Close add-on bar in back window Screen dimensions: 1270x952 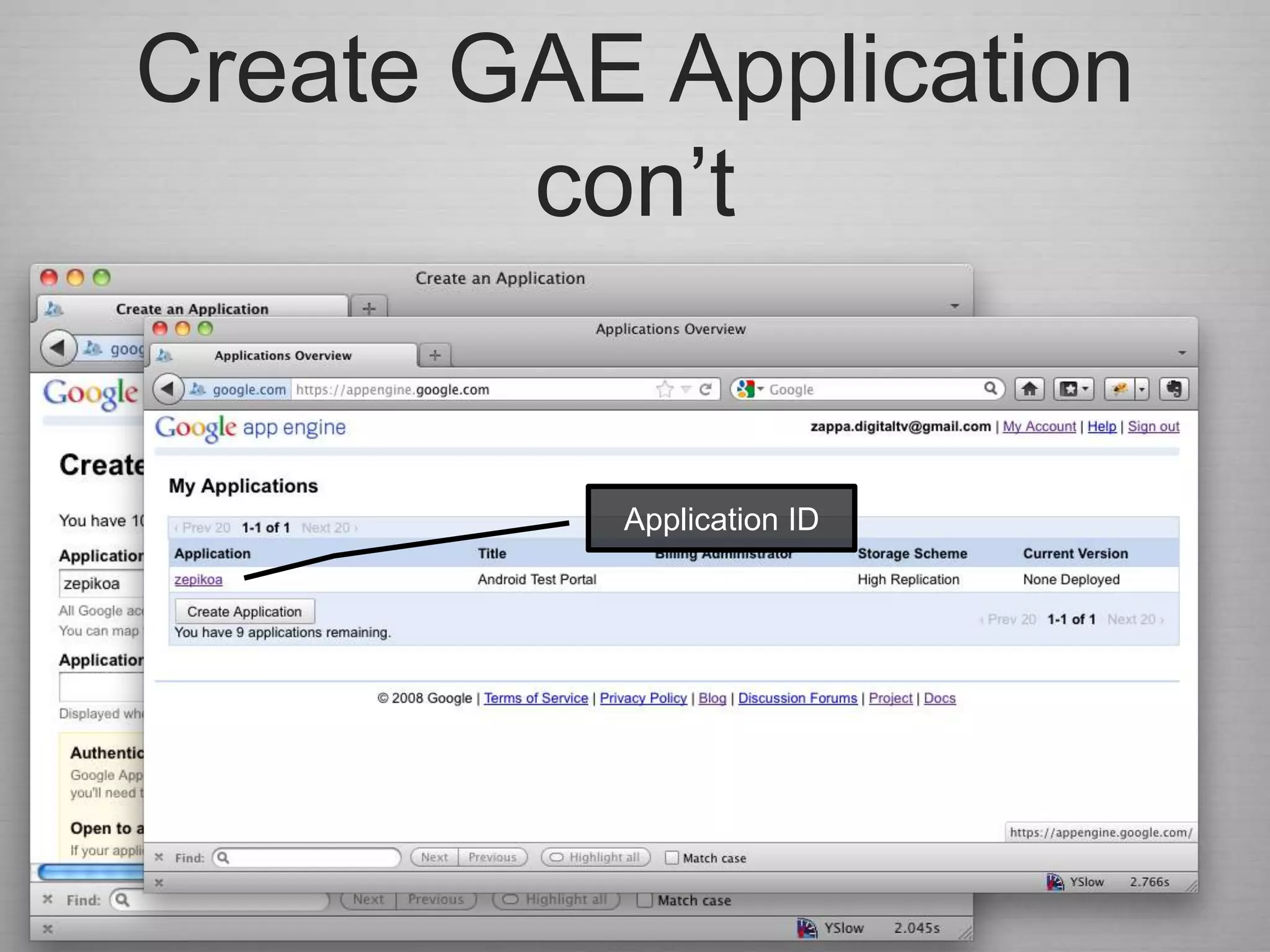tap(48, 928)
